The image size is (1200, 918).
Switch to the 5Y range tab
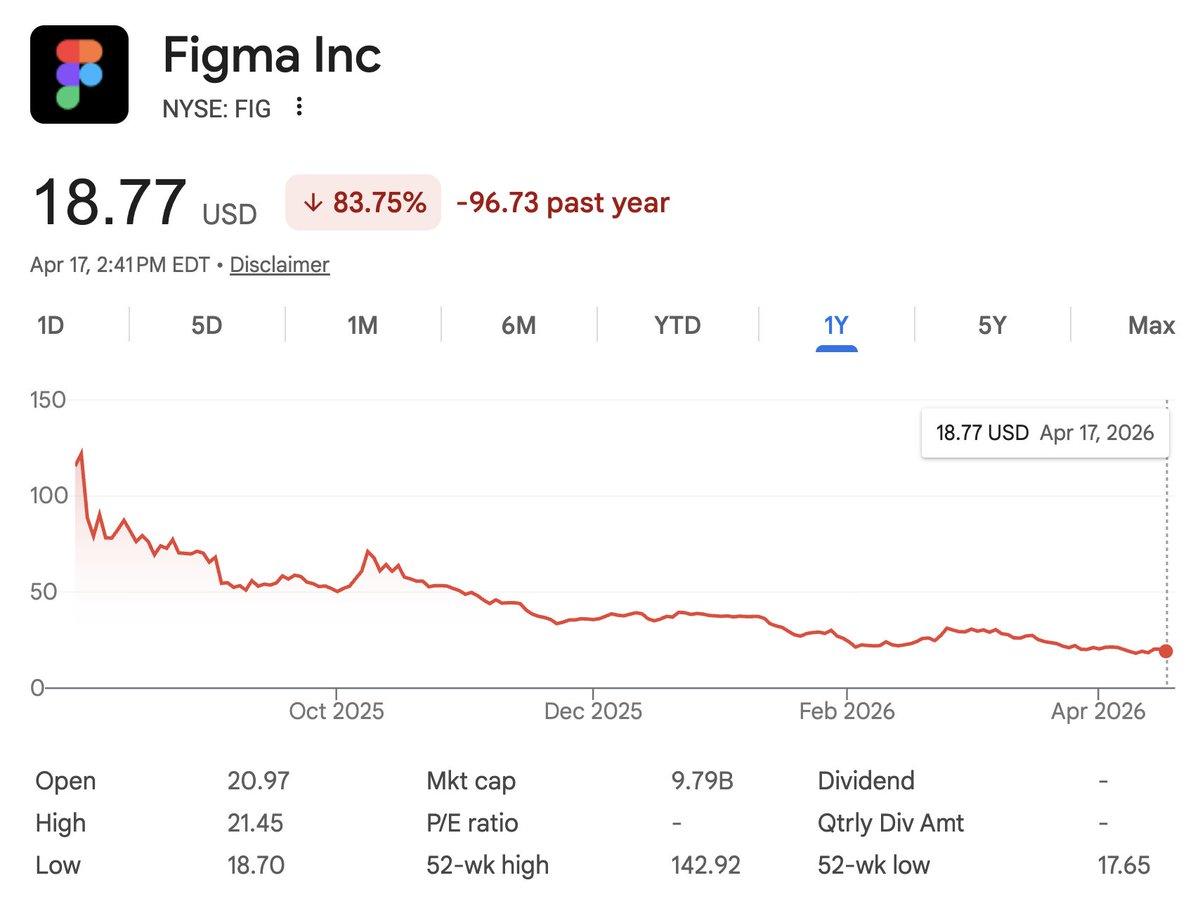[x=991, y=325]
